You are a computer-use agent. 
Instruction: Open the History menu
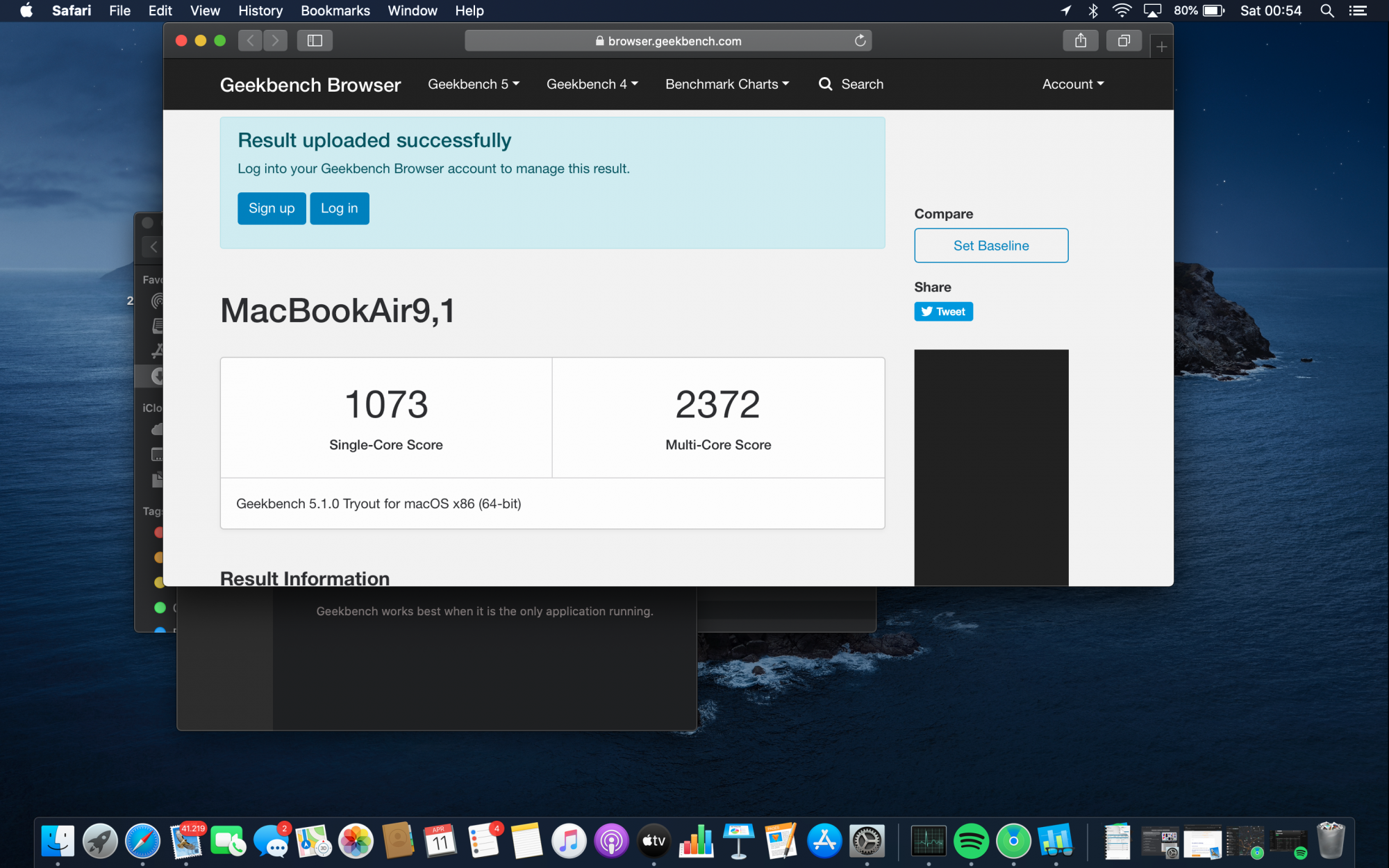point(260,10)
